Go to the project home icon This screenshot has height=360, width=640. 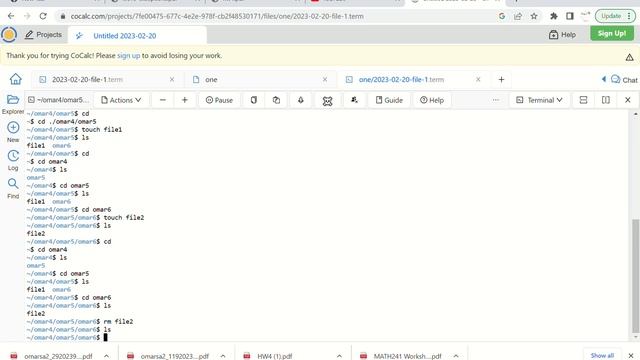[x=16, y=79]
